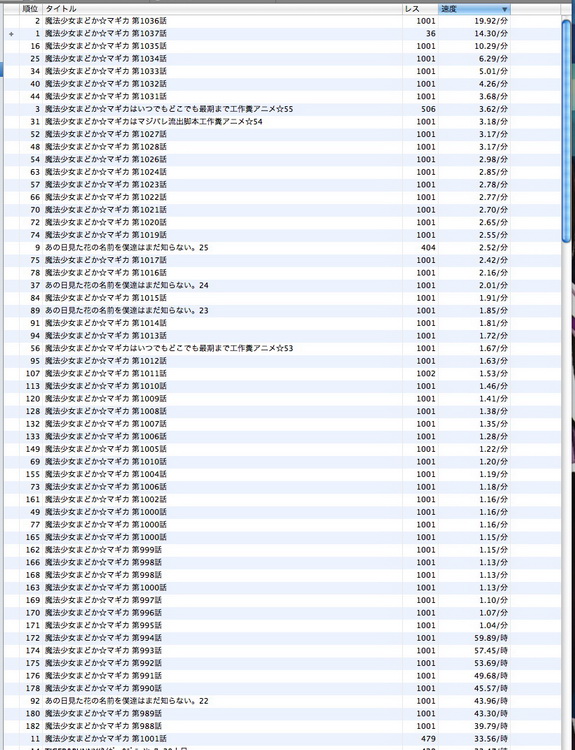
Task: Open the 第1001話 thread with 479 レス
Action: (x=106, y=739)
